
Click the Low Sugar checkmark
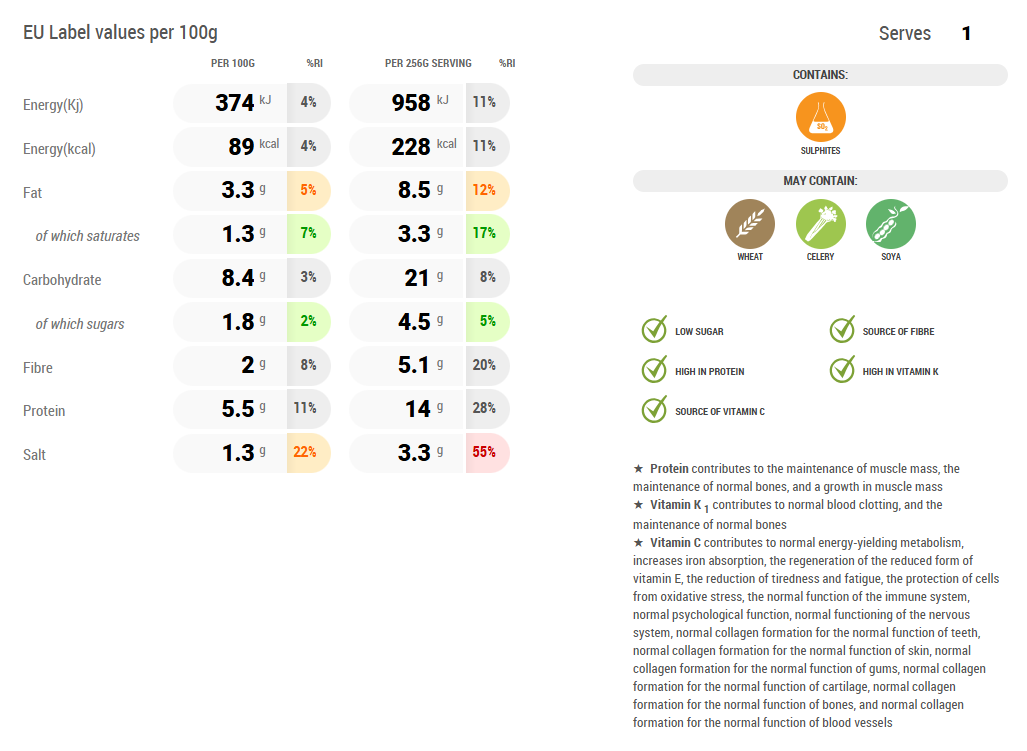point(654,330)
